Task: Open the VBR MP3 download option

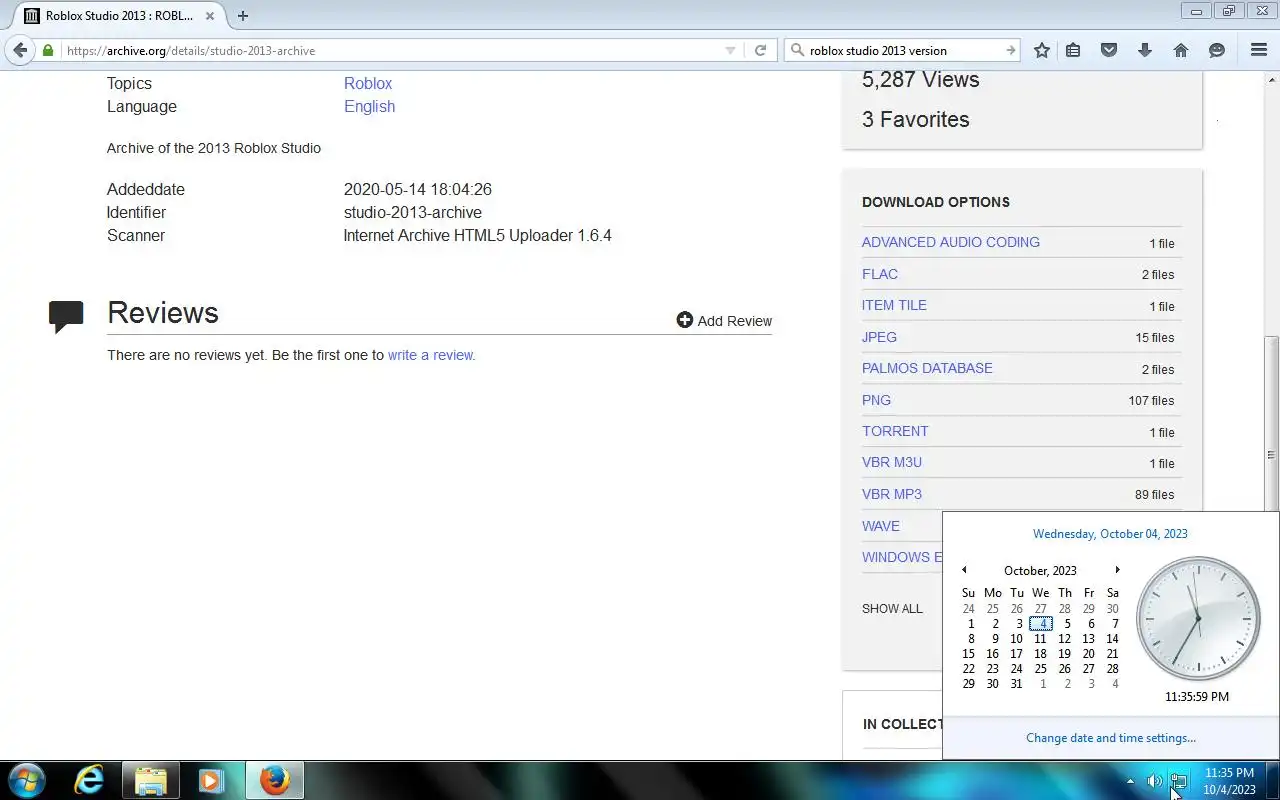Action: (892, 494)
